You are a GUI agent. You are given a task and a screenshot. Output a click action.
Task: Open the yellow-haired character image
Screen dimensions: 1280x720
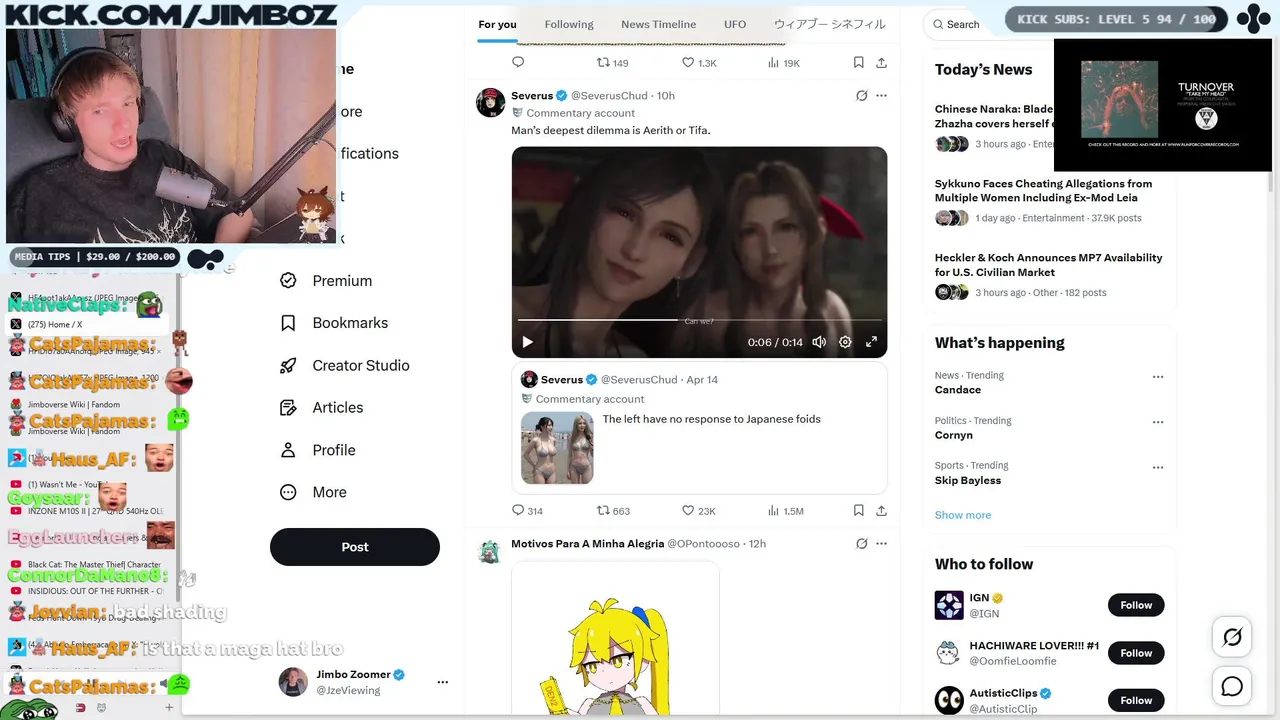click(615, 640)
